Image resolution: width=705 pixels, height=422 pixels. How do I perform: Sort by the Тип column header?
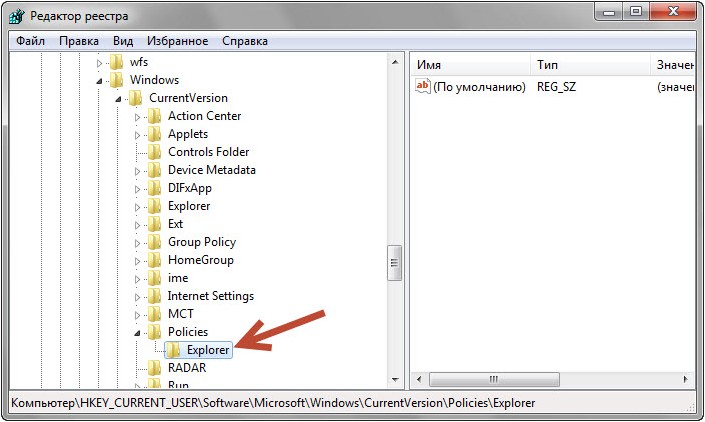coord(590,65)
